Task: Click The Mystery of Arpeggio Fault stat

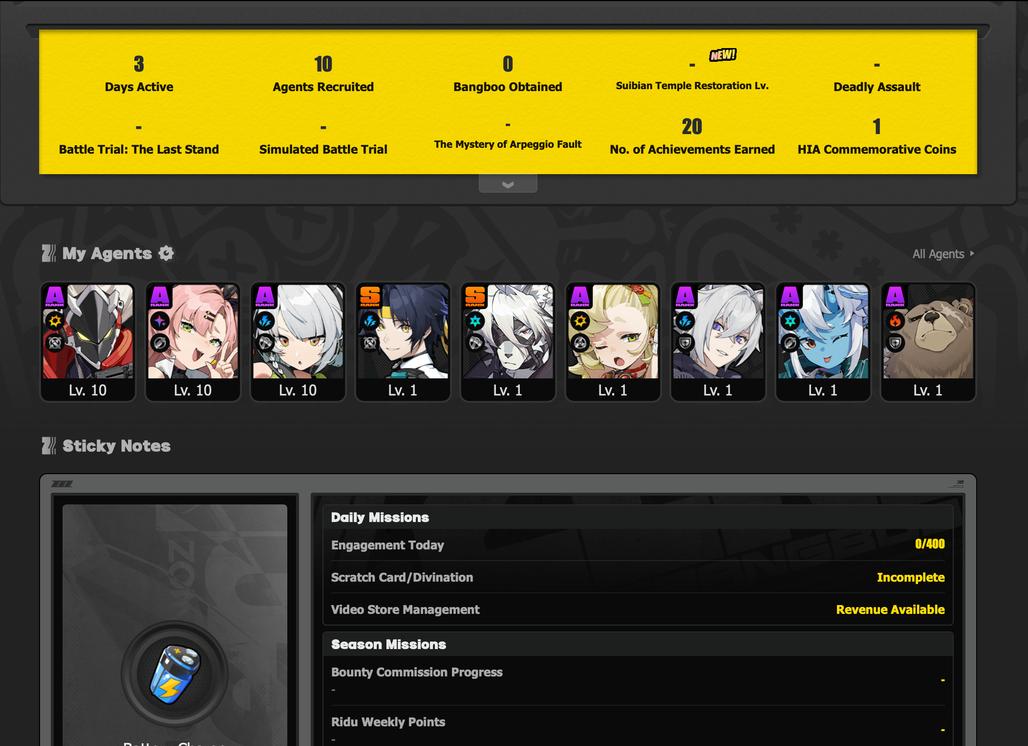Action: point(507,136)
